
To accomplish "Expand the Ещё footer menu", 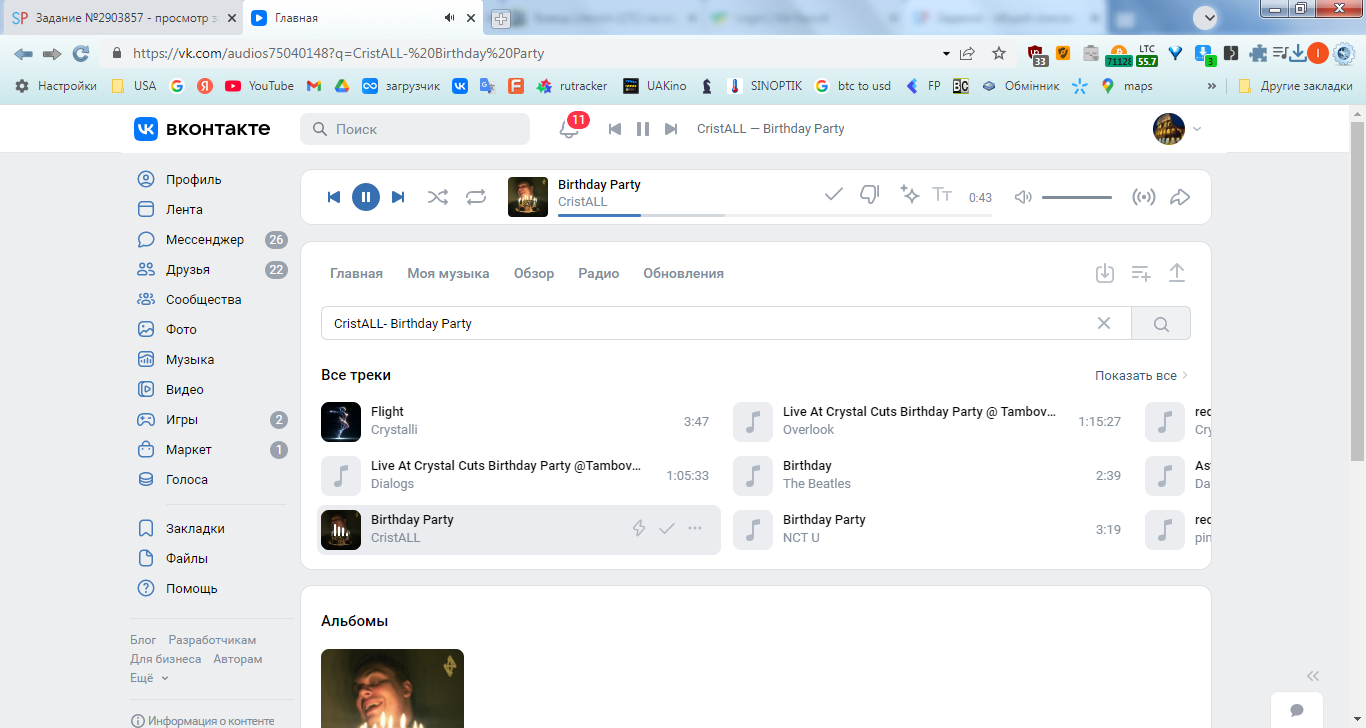I will point(149,678).
